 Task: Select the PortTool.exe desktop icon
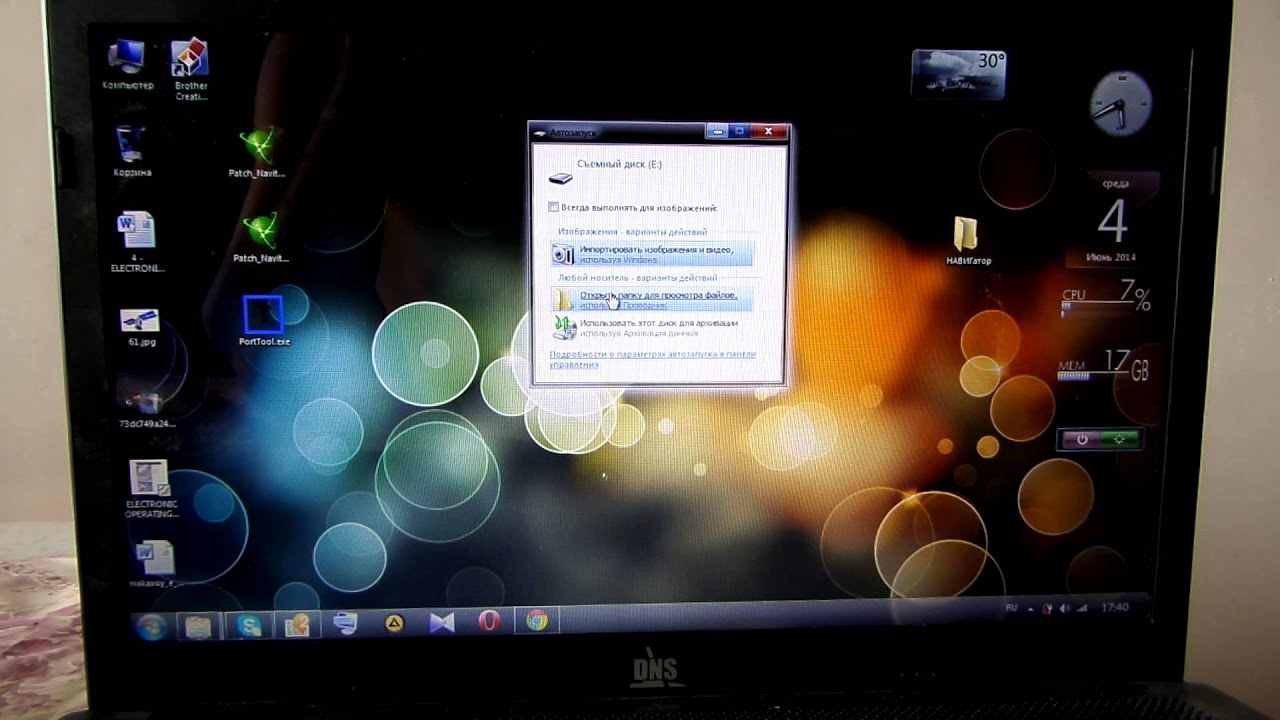(263, 321)
